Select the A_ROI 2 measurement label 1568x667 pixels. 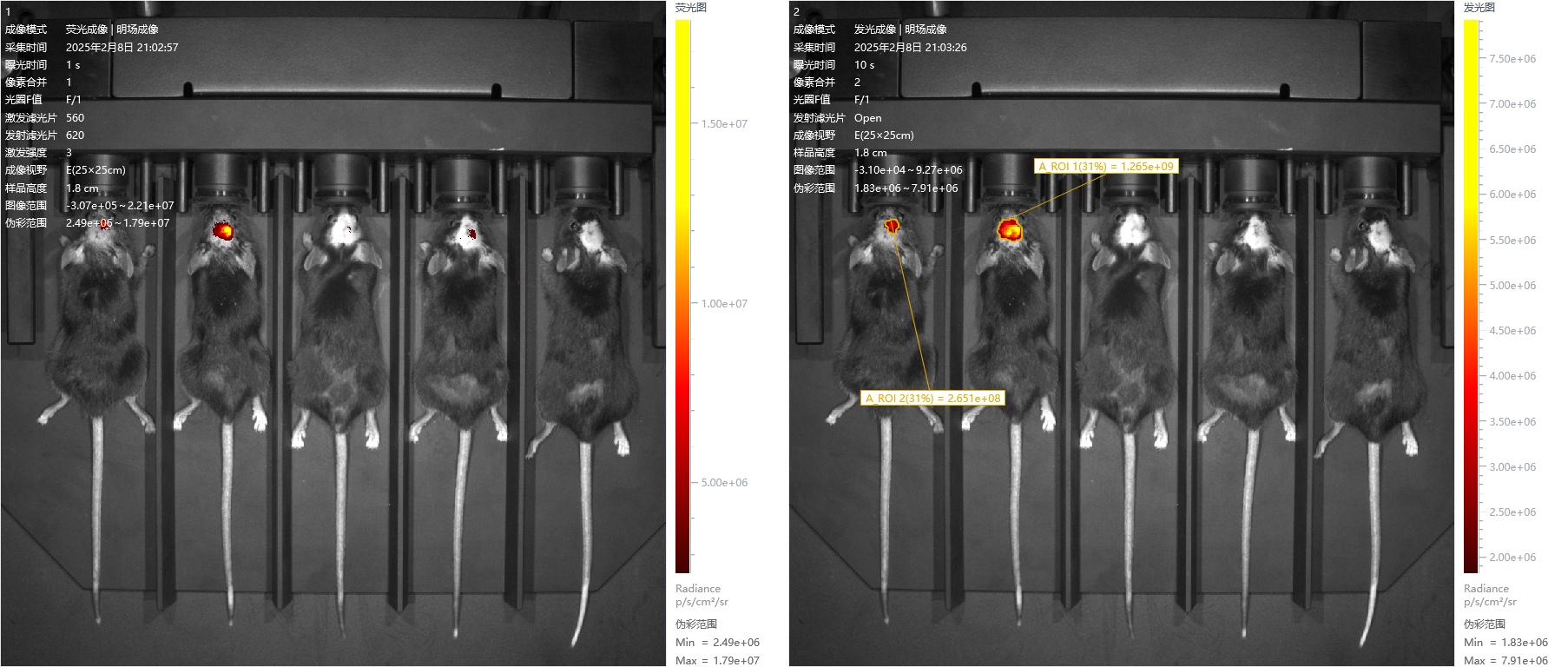point(932,399)
